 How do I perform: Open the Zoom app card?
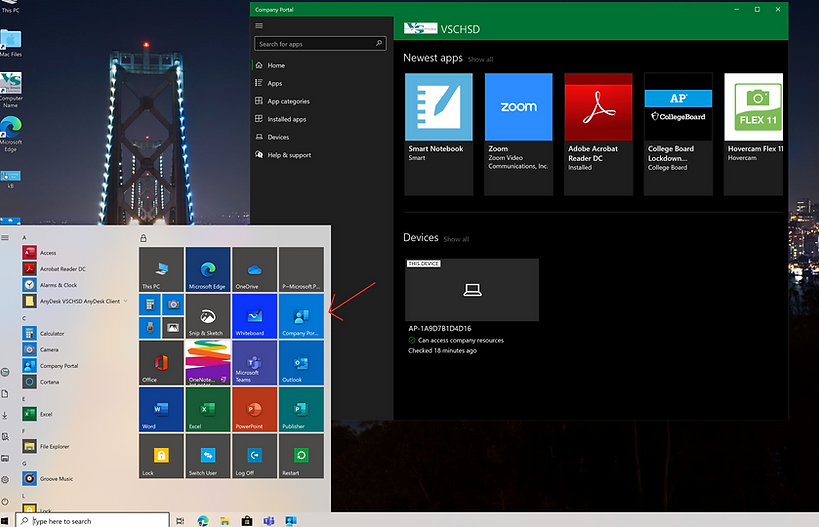pyautogui.click(x=519, y=134)
